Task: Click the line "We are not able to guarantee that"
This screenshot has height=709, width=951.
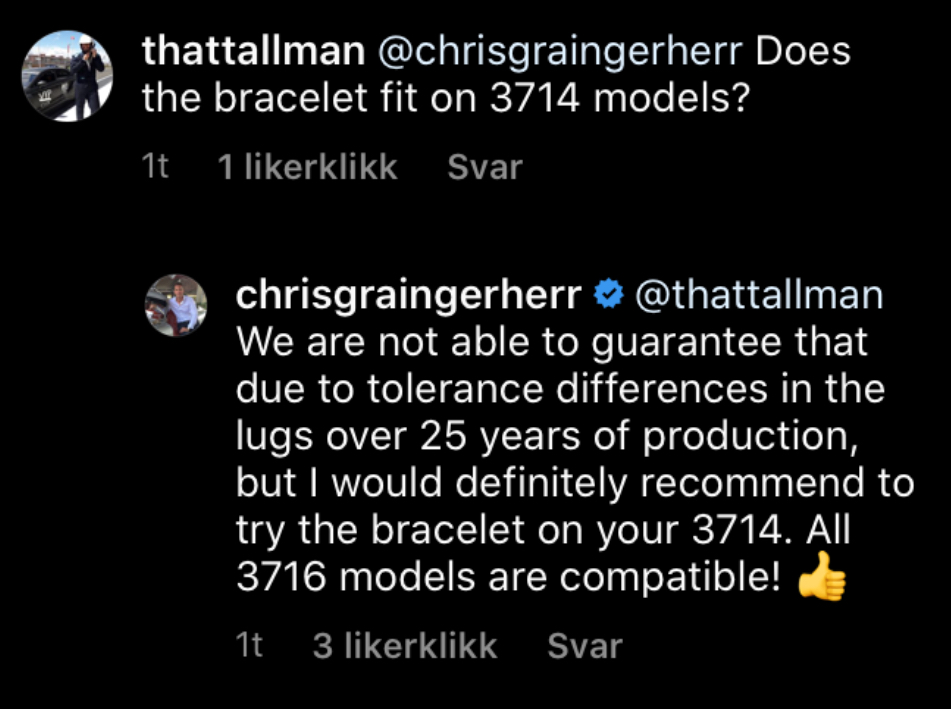Action: 552,343
